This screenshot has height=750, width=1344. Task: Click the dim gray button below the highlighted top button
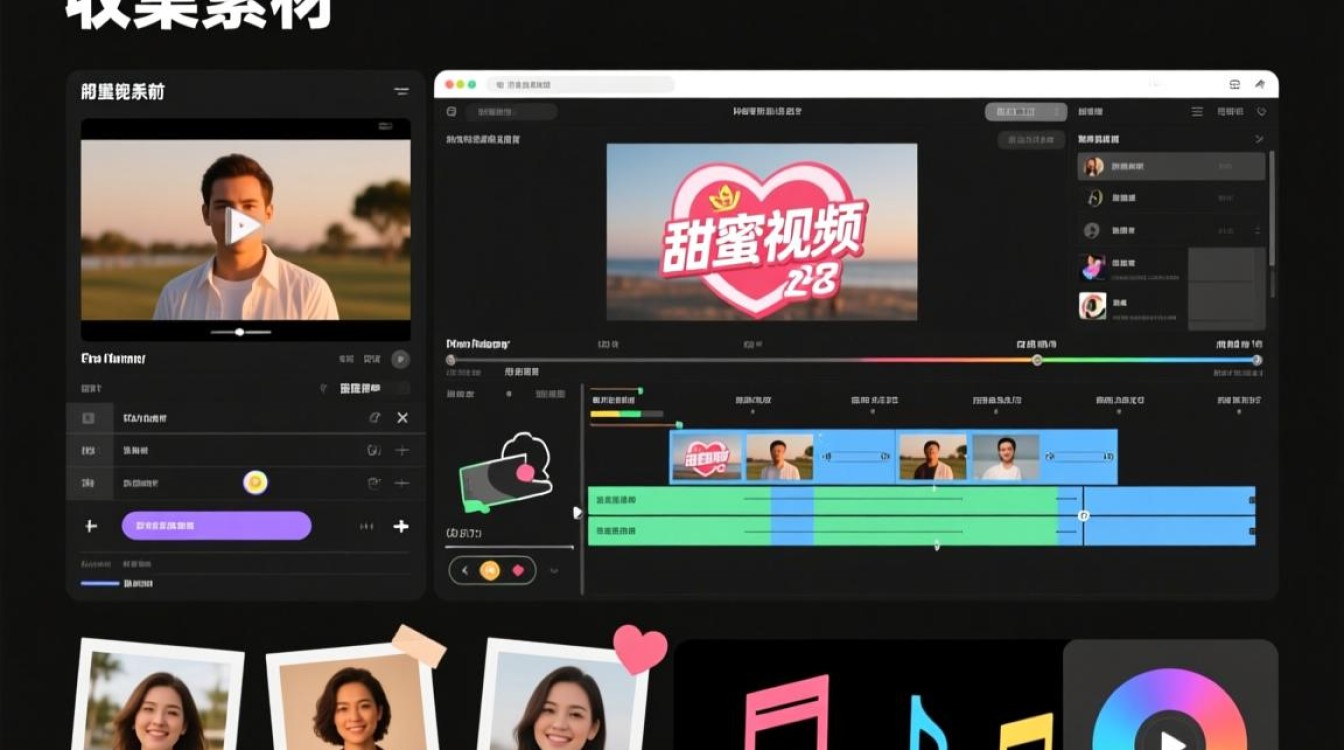click(x=1030, y=141)
